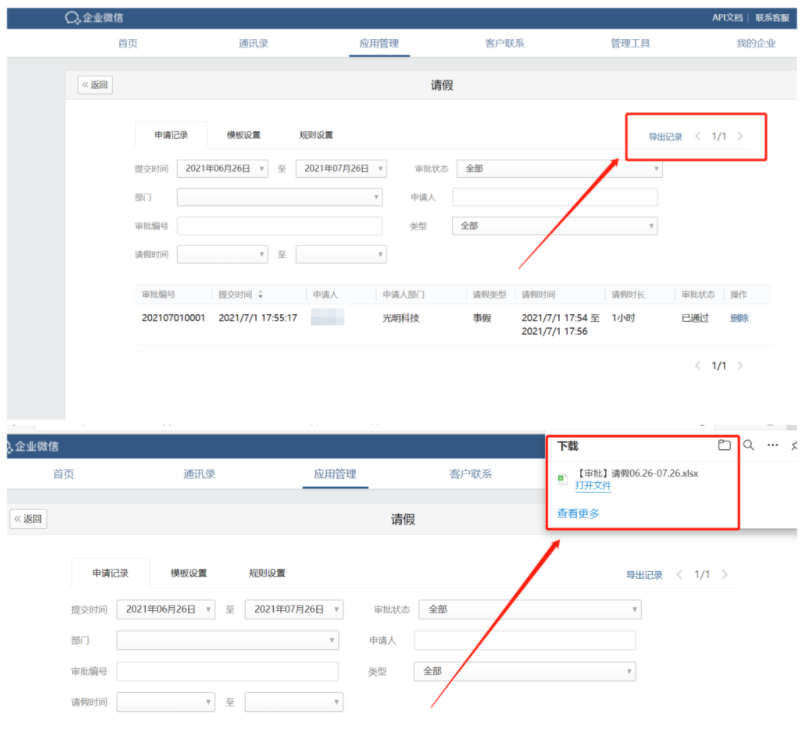The width and height of the screenshot is (806, 732).
Task: Click 返回 button in lower screenshot
Action: click(x=28, y=519)
